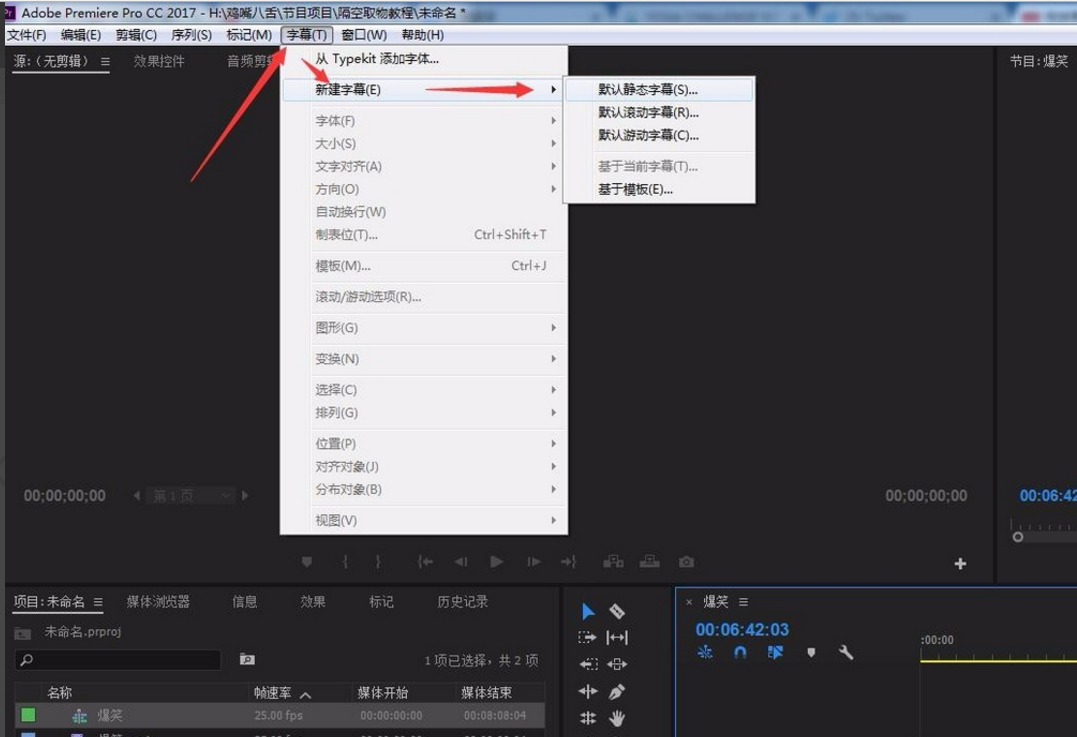Play the Source monitor clip
1077x737 pixels.
click(497, 562)
